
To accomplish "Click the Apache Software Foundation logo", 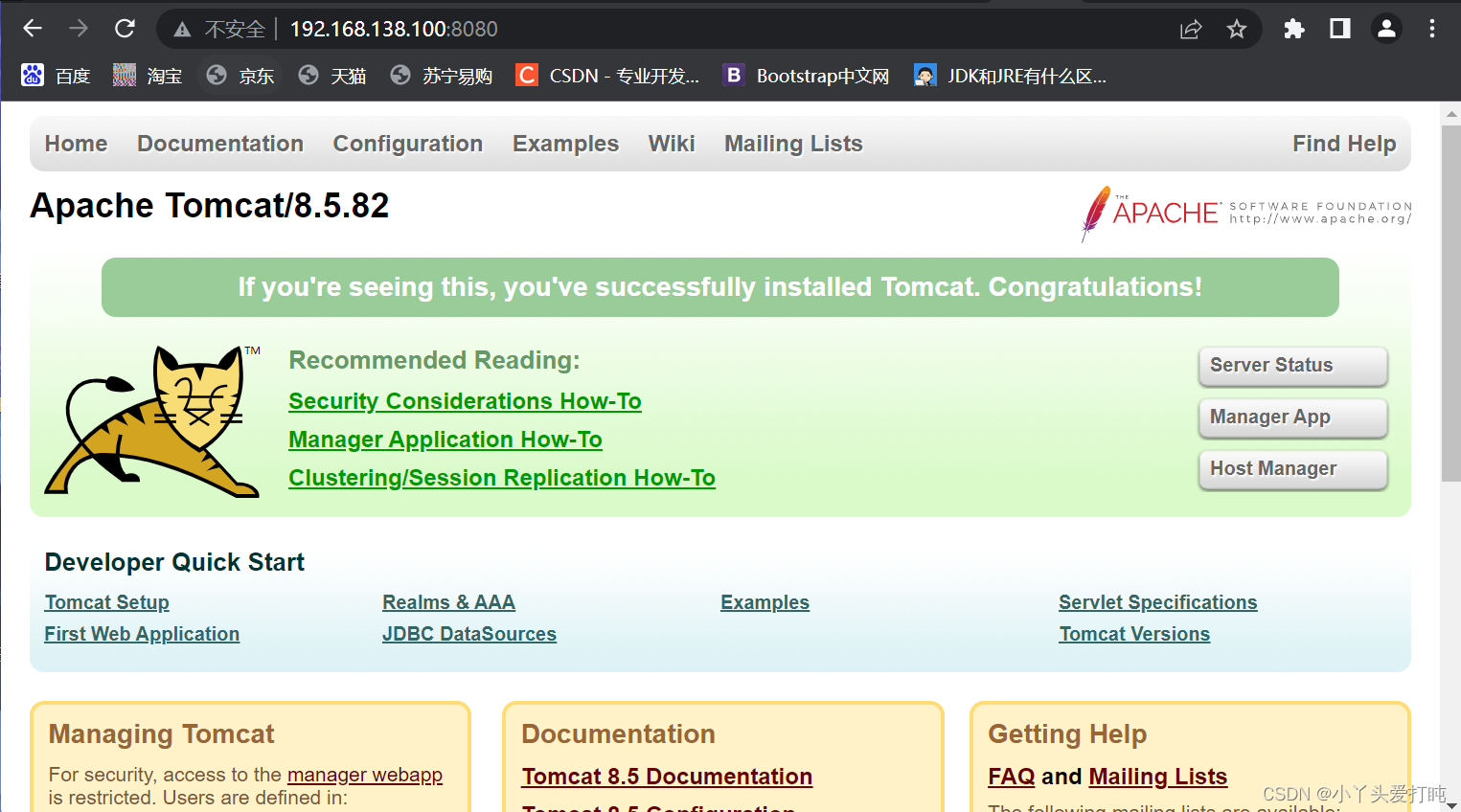I will point(1246,213).
